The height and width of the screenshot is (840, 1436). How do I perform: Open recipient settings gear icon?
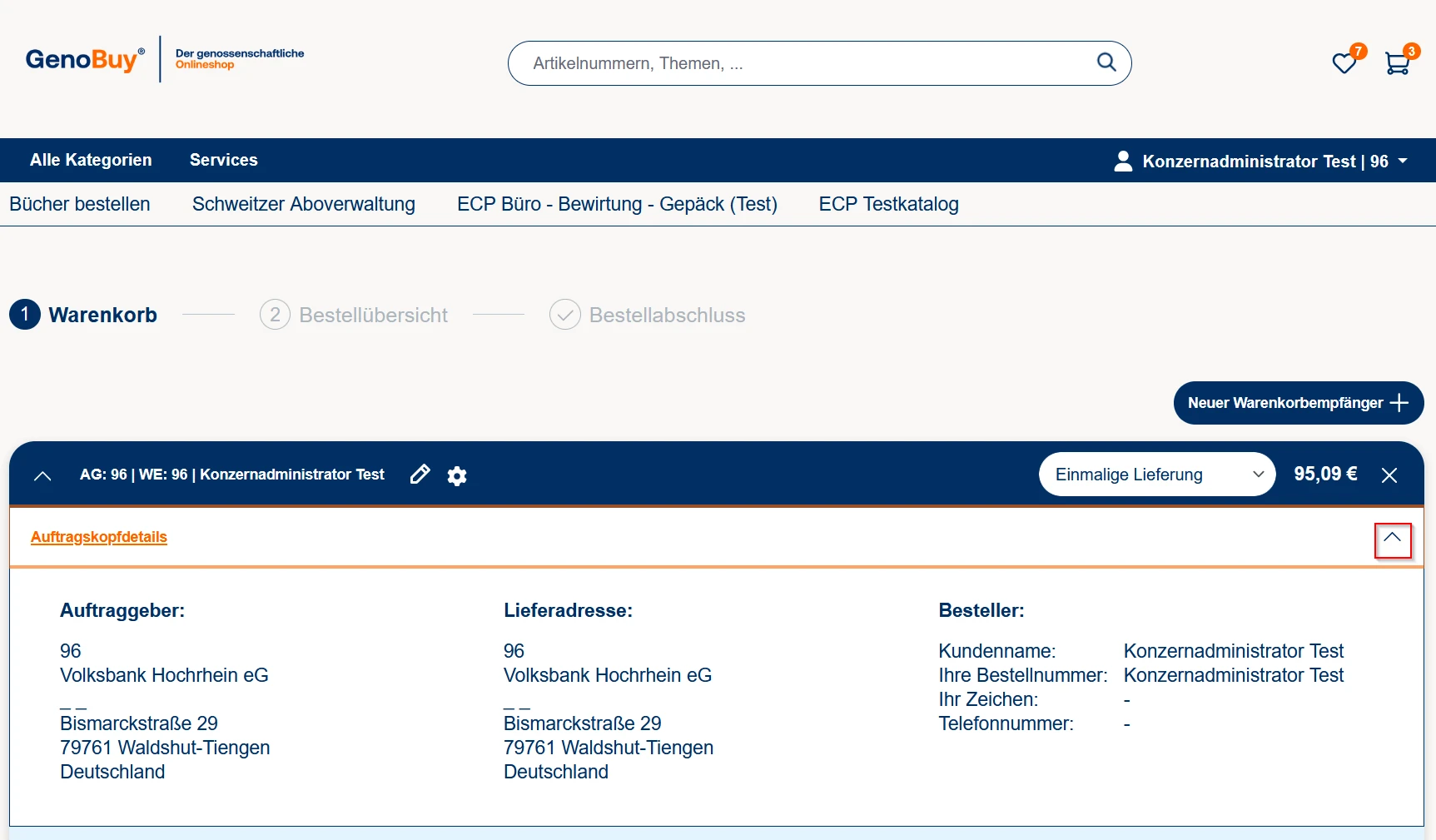click(x=457, y=475)
